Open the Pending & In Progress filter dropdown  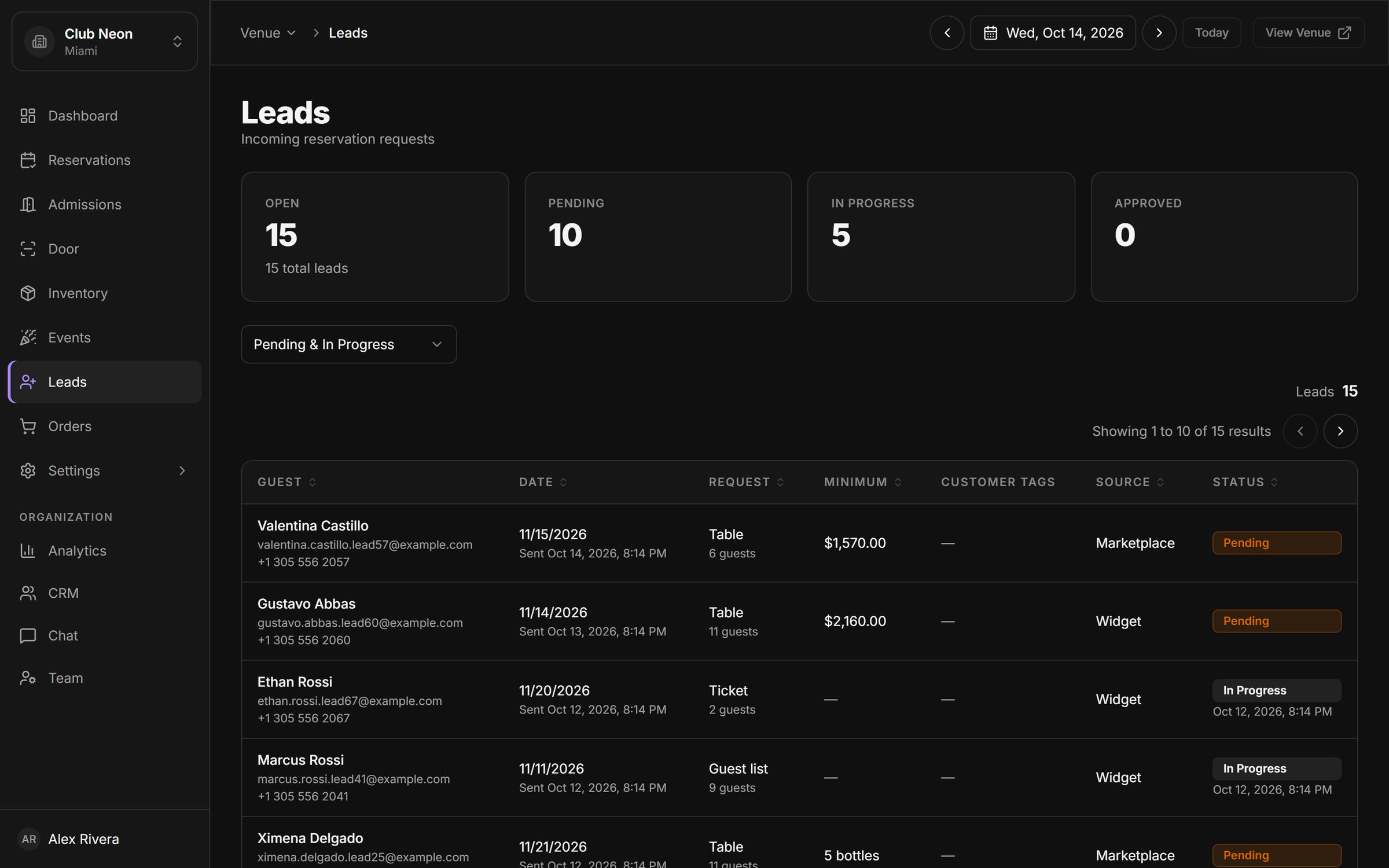pos(348,344)
